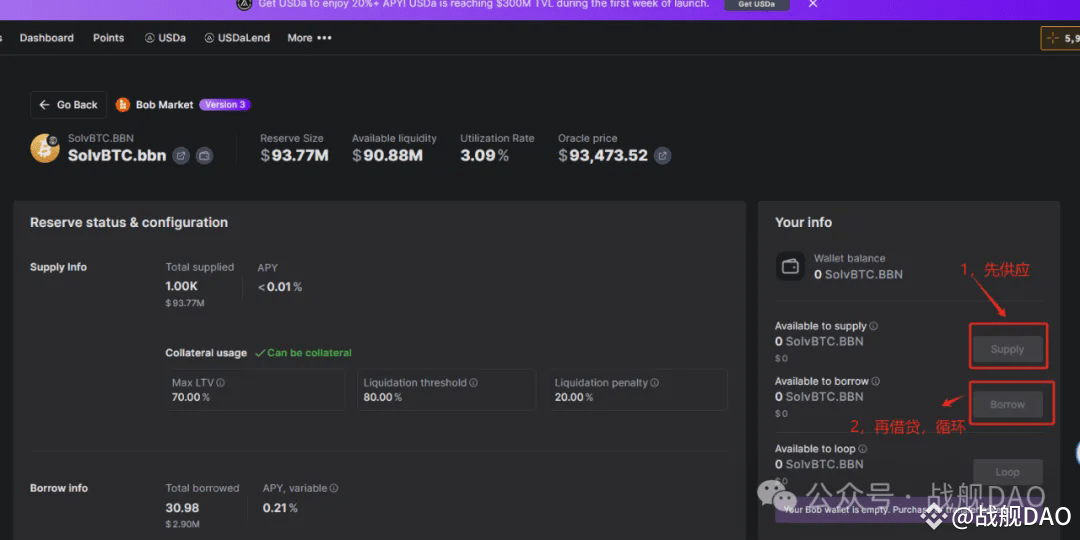Screen dimensions: 1080x540
Task: Click the Liquidation threshold info icon
Action: point(474,383)
